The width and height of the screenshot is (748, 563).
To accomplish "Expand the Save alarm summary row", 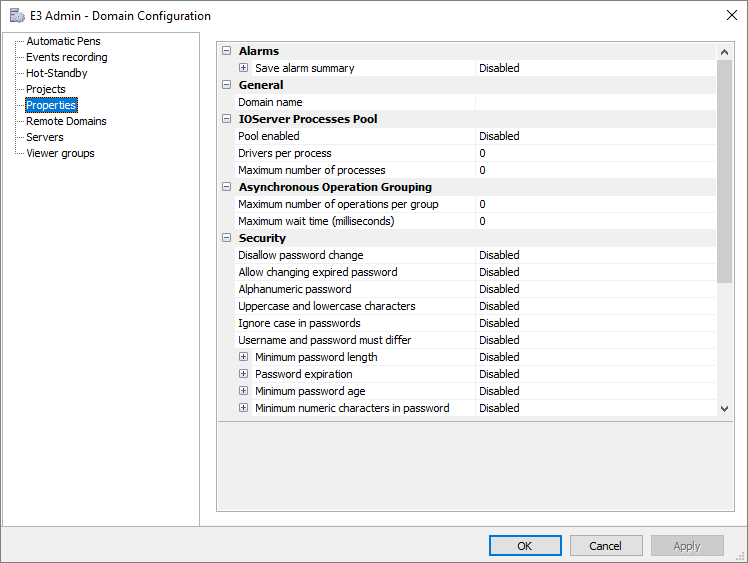I will (243, 68).
